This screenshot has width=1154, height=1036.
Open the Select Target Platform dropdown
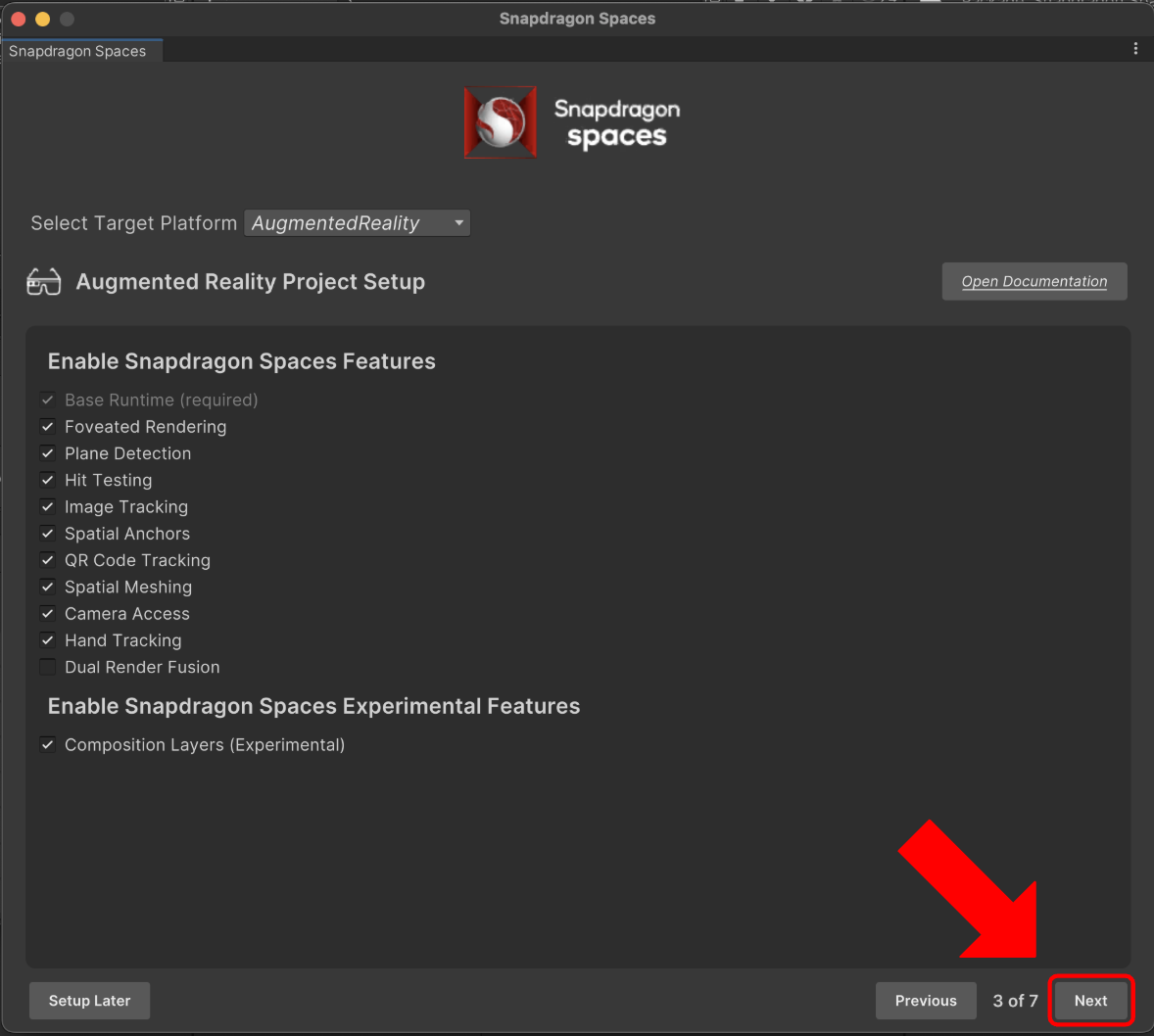tap(357, 223)
